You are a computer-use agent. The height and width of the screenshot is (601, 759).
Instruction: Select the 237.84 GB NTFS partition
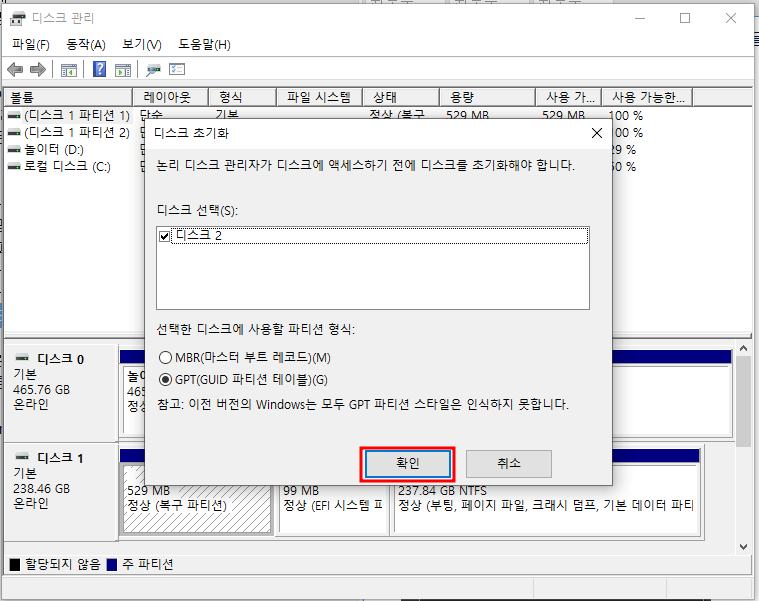pos(547,498)
